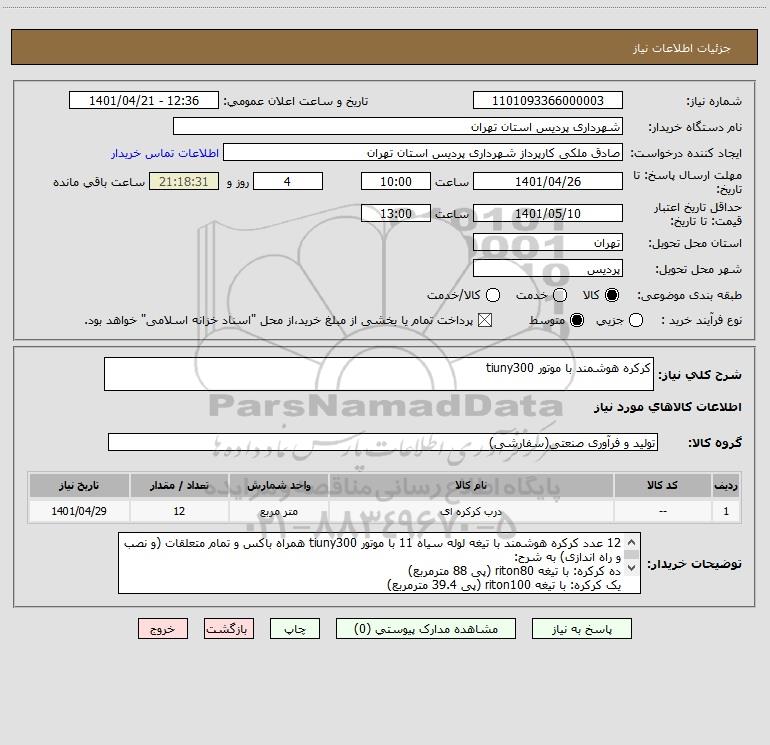This screenshot has width=770, height=745.
Task: Click the چاپ print button
Action: [295, 629]
